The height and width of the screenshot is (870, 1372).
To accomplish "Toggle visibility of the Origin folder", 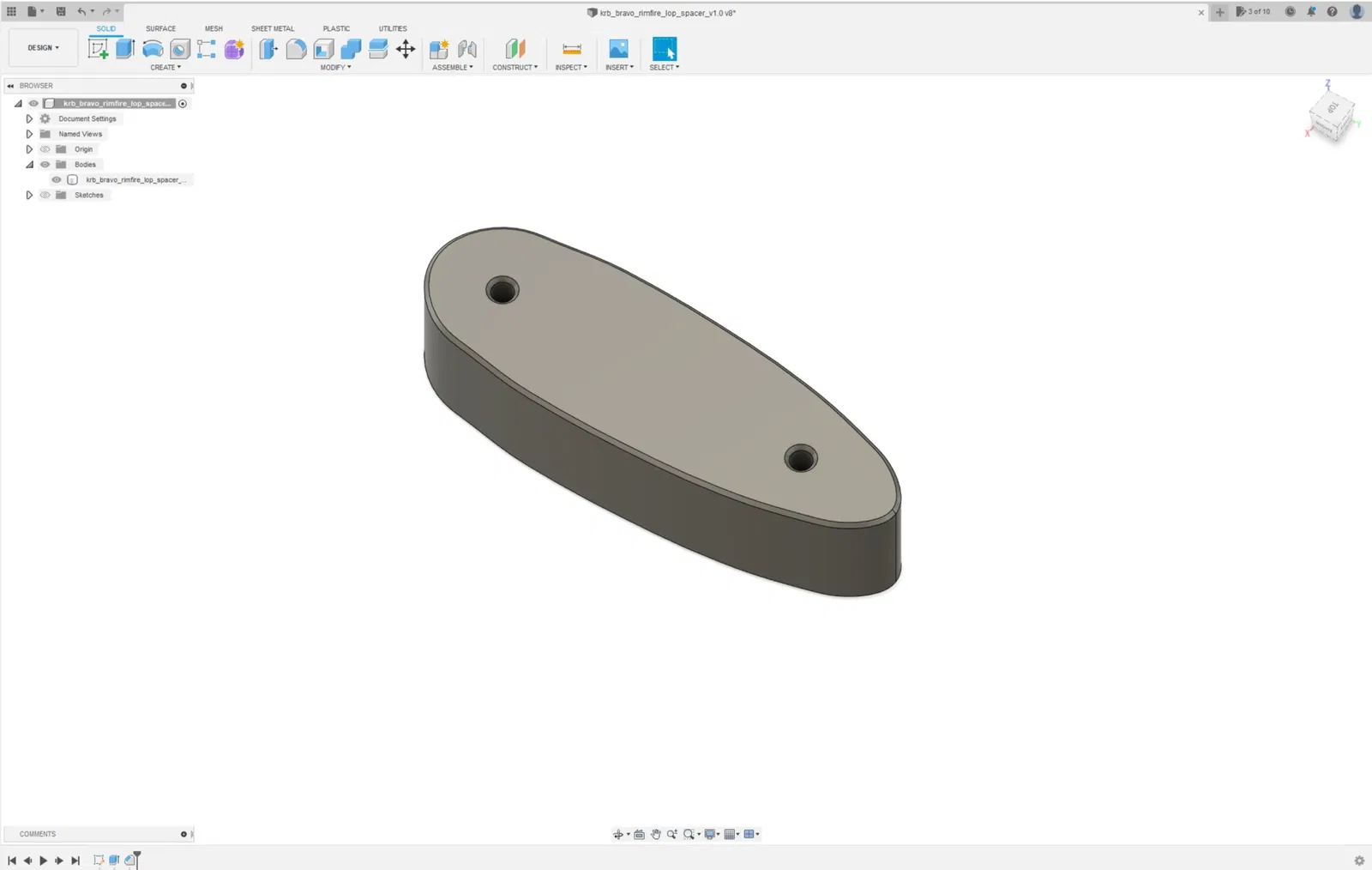I will tap(45, 149).
